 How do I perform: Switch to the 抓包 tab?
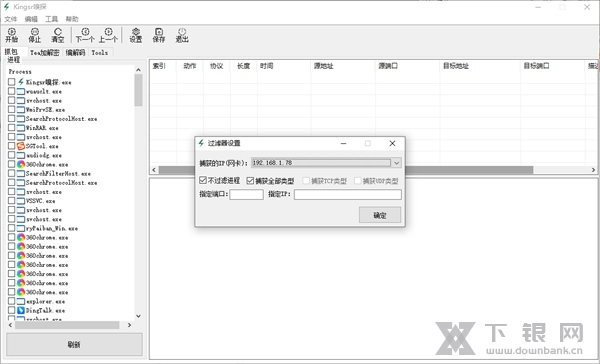coord(11,52)
